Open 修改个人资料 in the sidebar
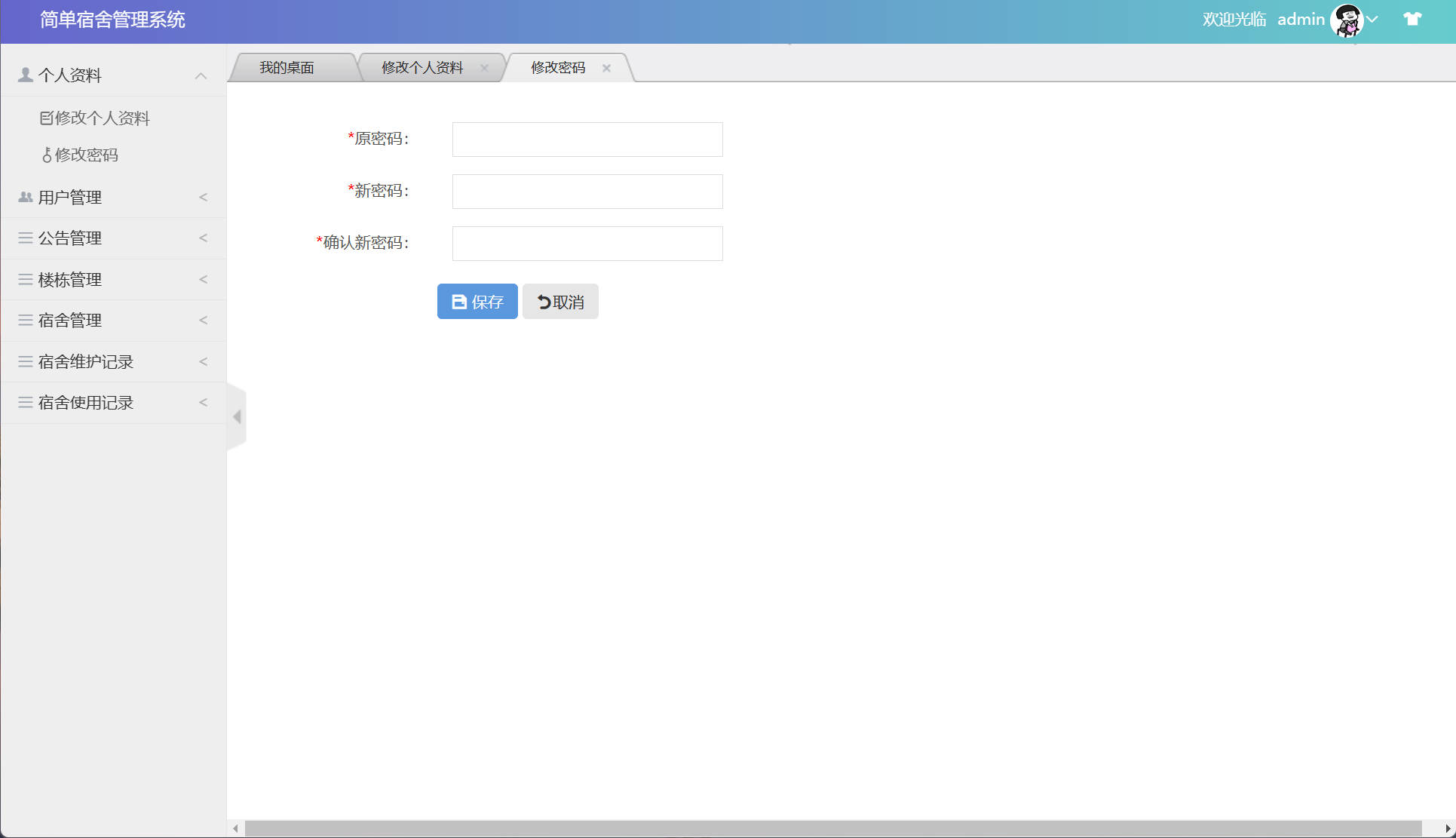The image size is (1456, 838). [102, 118]
